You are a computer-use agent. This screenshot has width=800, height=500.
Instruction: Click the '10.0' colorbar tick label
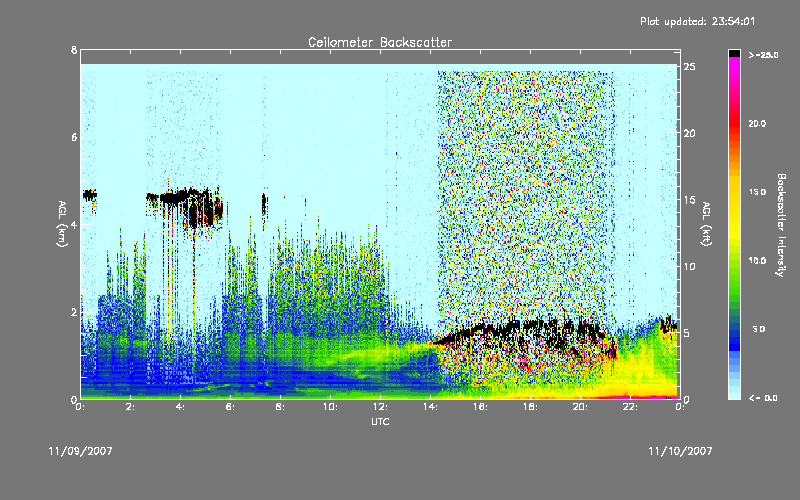(757, 260)
